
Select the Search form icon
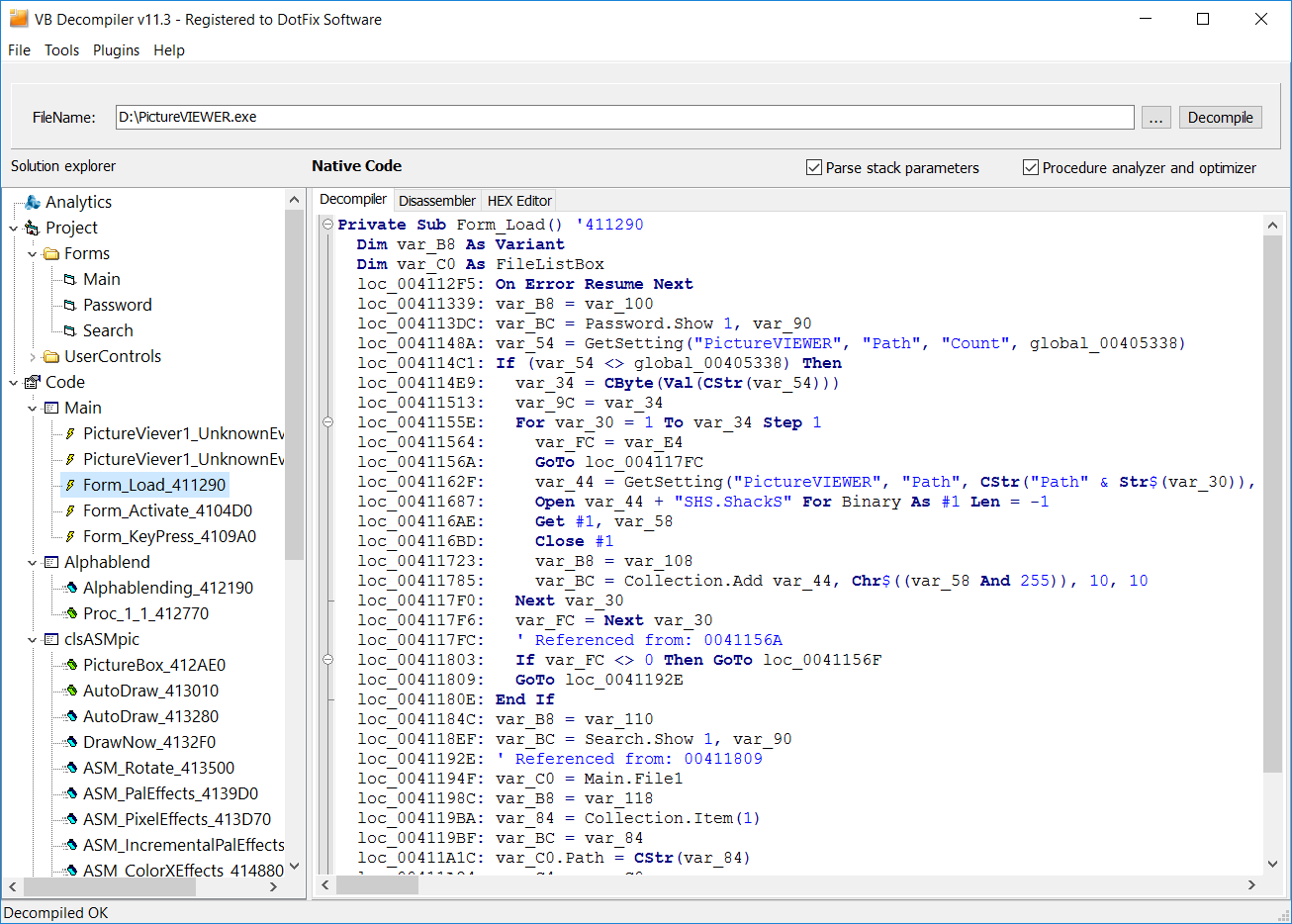[x=70, y=330]
